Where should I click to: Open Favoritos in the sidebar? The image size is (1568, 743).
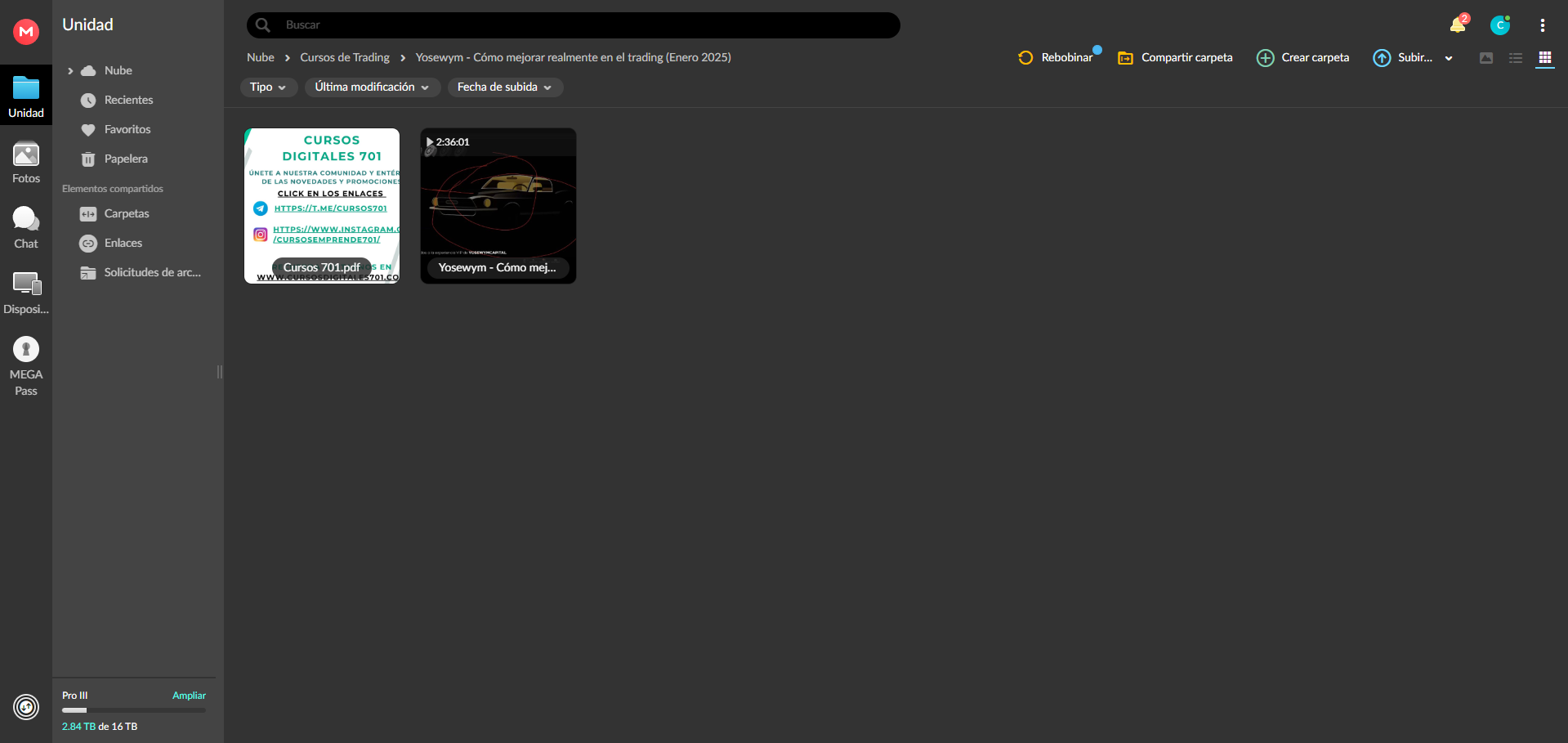coord(127,129)
